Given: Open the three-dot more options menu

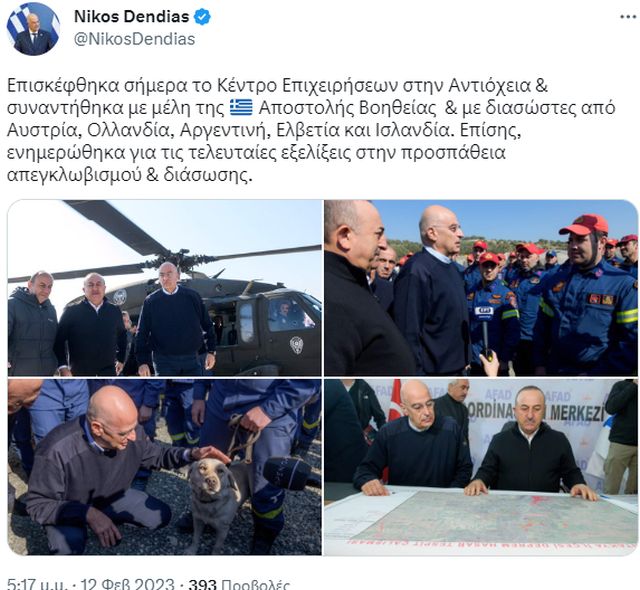Looking at the screenshot, I should [x=628, y=17].
